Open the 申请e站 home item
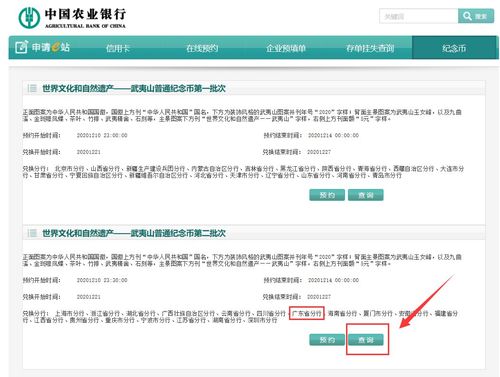Image resolution: width=500 pixels, height=377 pixels. [x=43, y=47]
